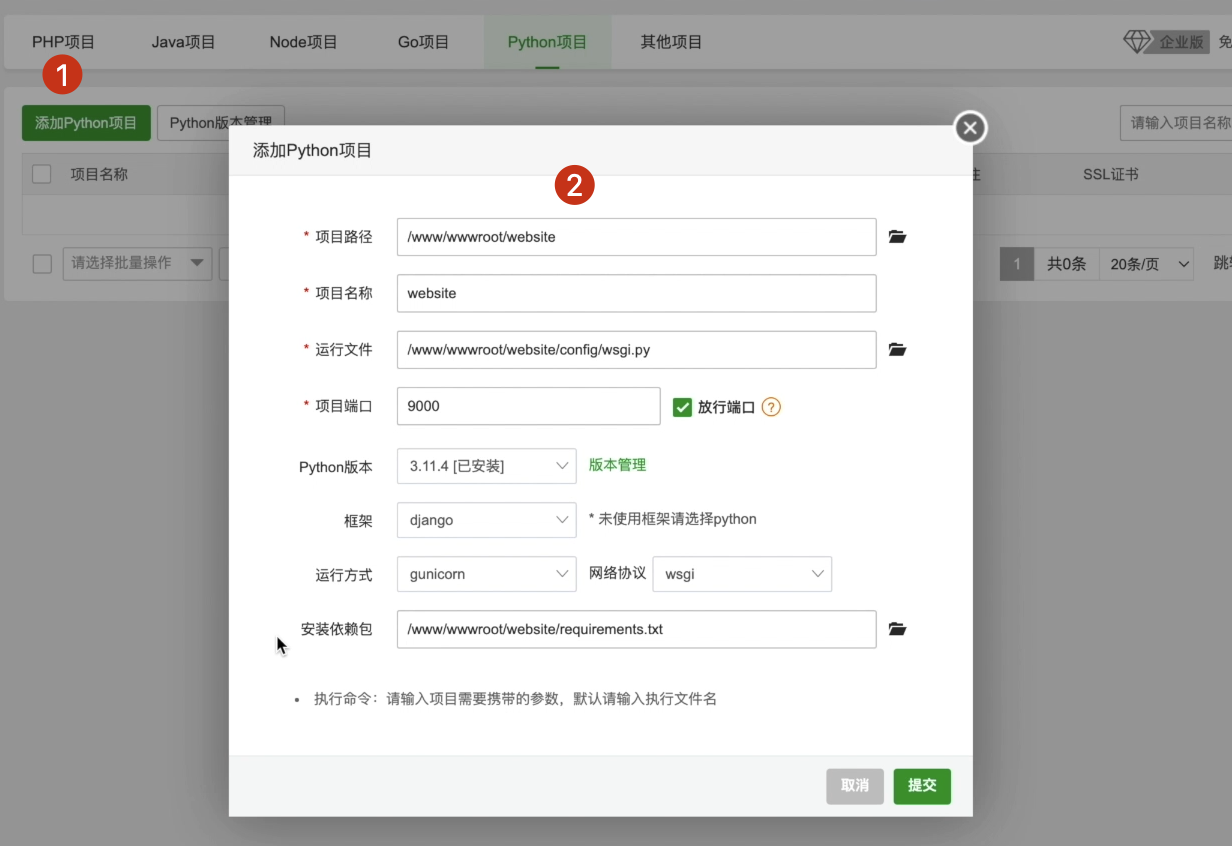Open the 网络协议 wsgi dropdown

(x=742, y=574)
